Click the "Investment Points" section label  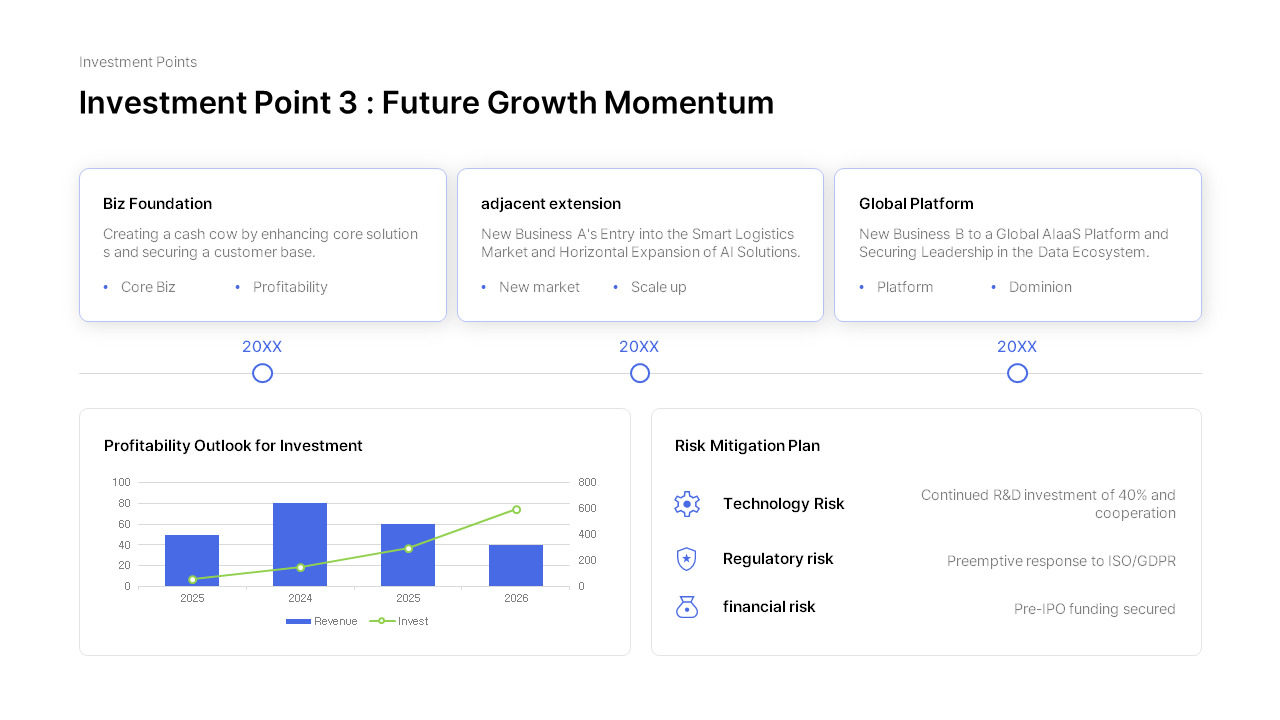coord(138,62)
